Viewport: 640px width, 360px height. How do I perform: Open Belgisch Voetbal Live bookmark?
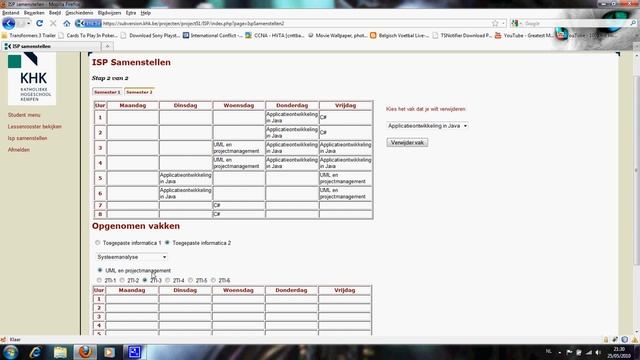[x=400, y=36]
